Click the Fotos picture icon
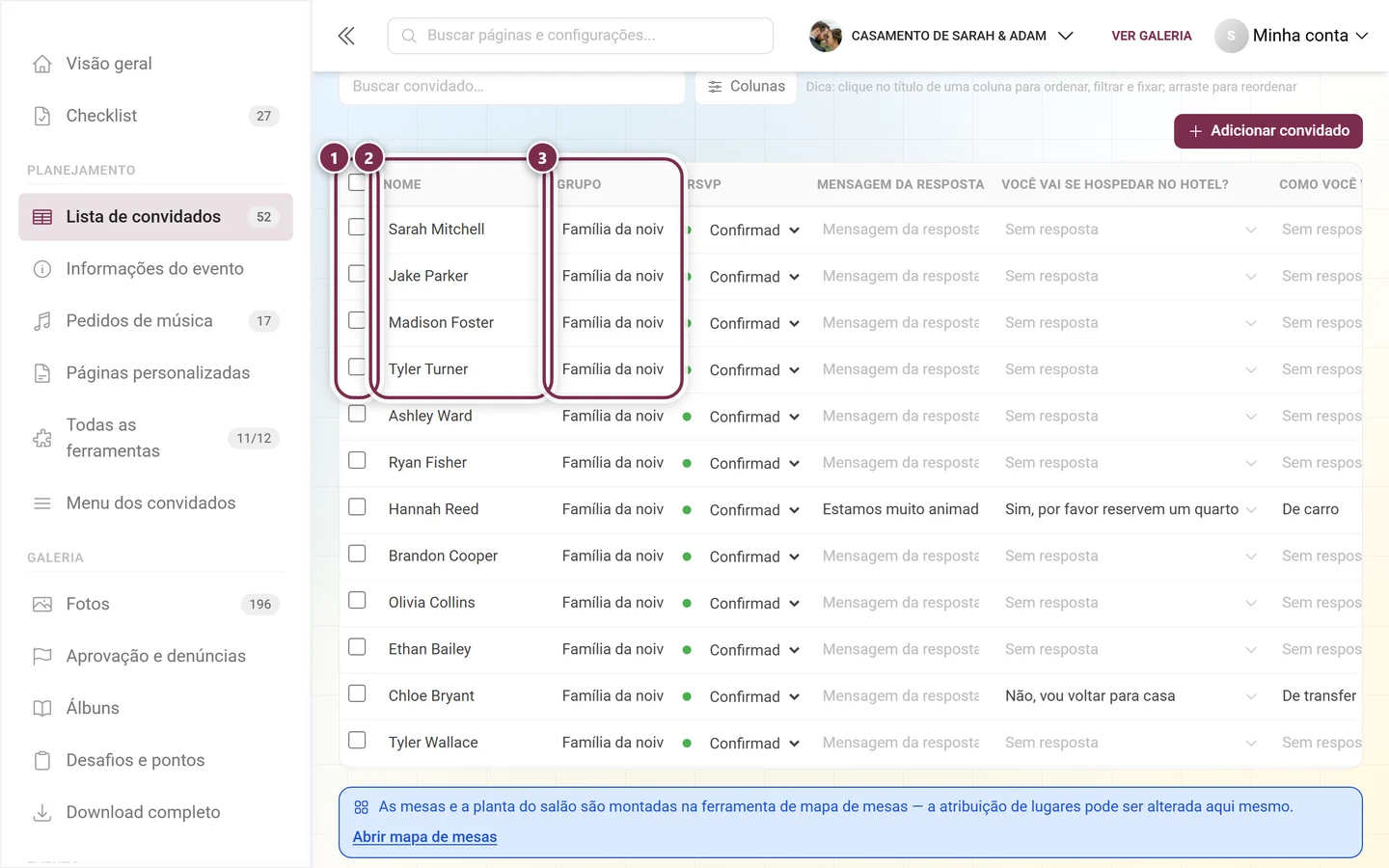1389x868 pixels. [42, 605]
